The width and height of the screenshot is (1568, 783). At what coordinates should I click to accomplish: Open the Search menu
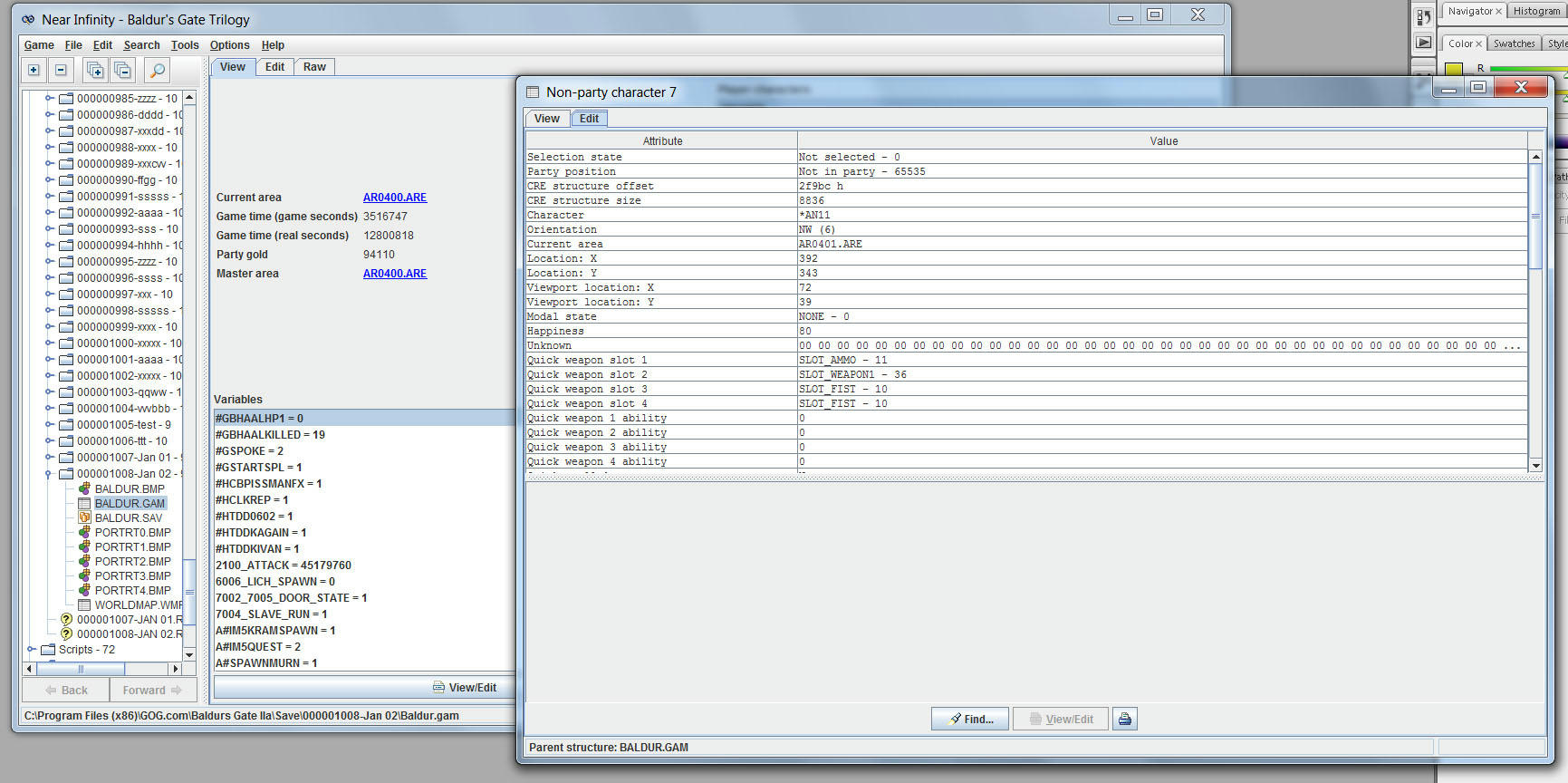point(141,45)
